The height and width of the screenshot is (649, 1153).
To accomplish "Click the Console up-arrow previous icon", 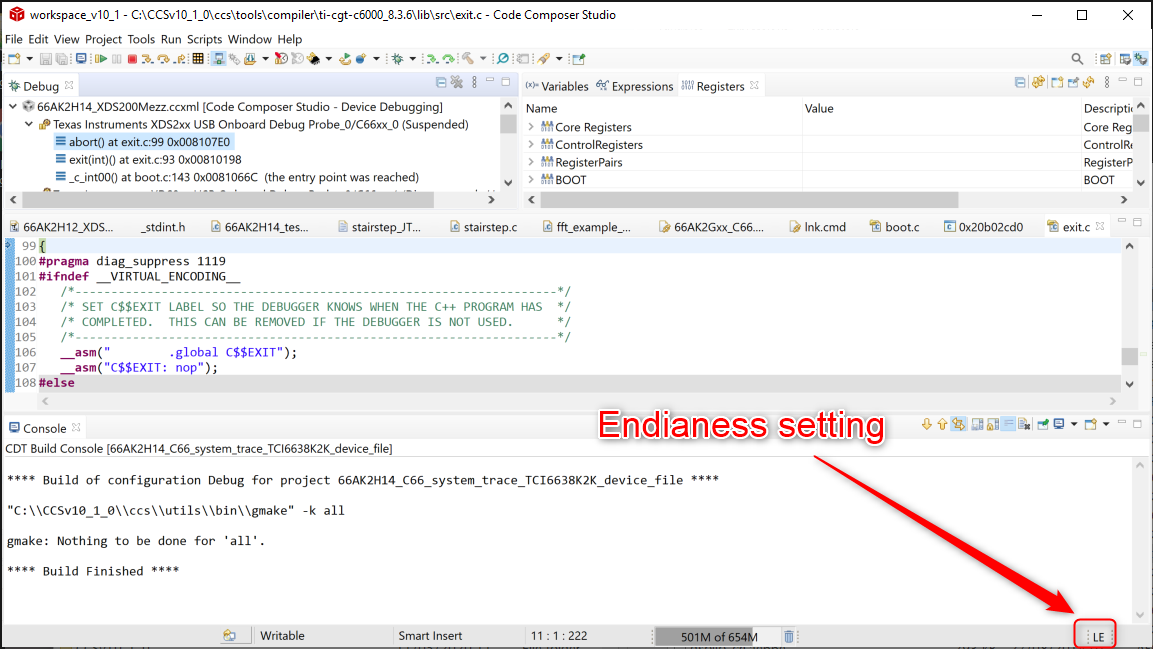I will pos(942,424).
